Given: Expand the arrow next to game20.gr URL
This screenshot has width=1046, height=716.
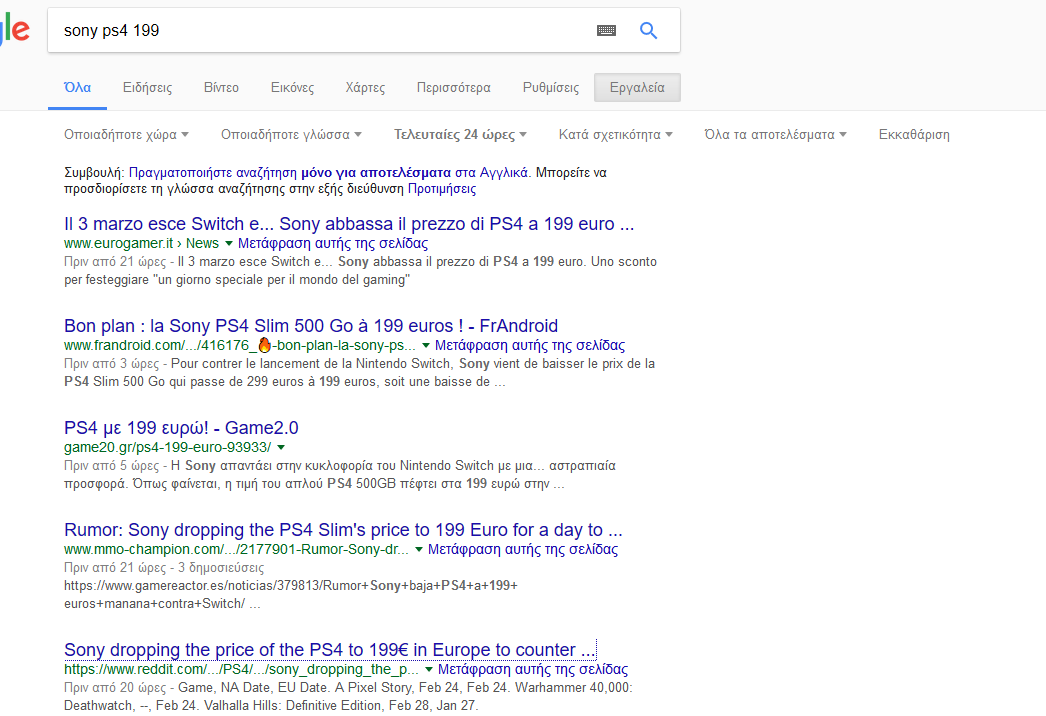Looking at the screenshot, I should click(x=281, y=448).
